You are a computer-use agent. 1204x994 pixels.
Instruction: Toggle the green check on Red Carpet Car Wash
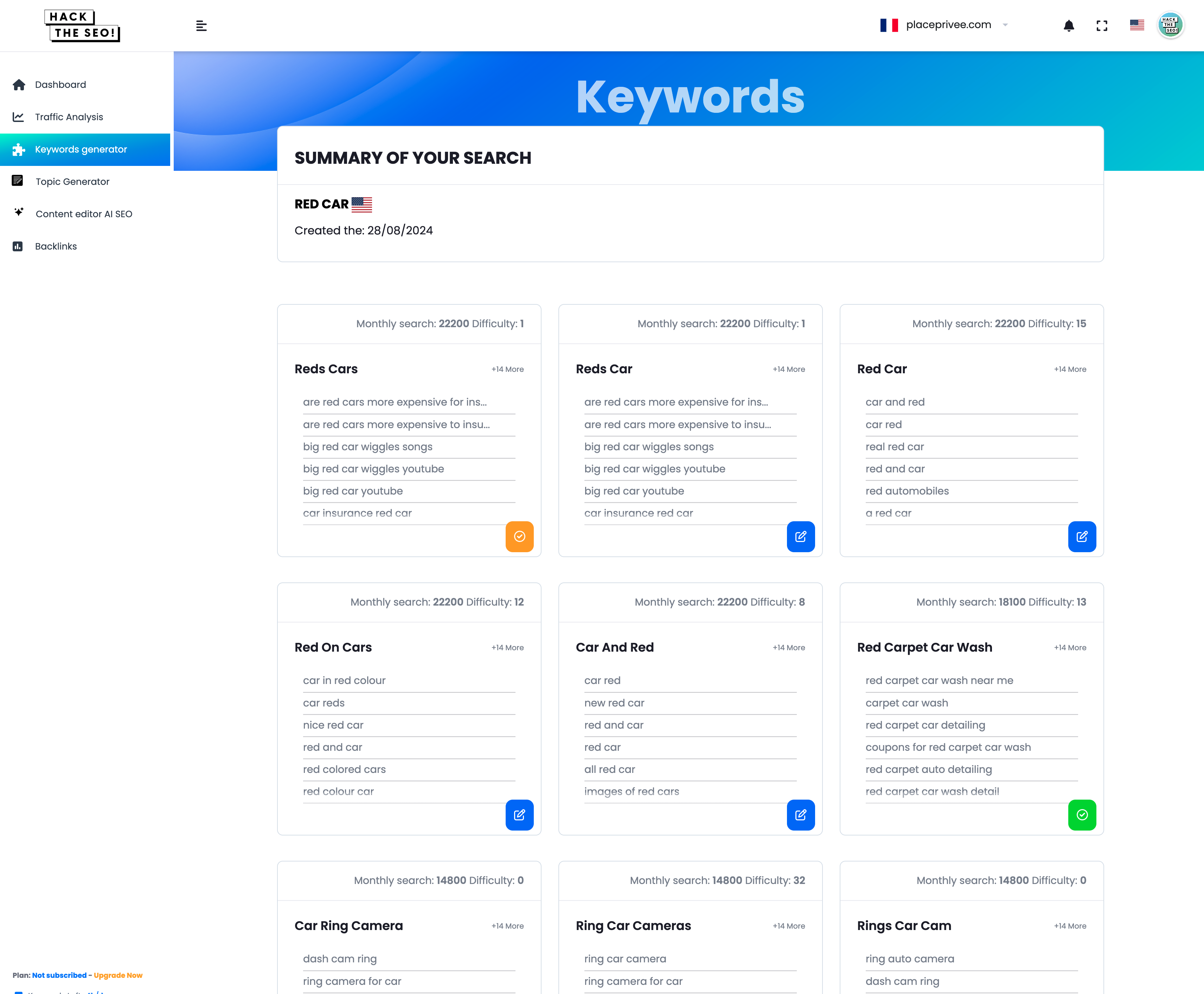1081,815
